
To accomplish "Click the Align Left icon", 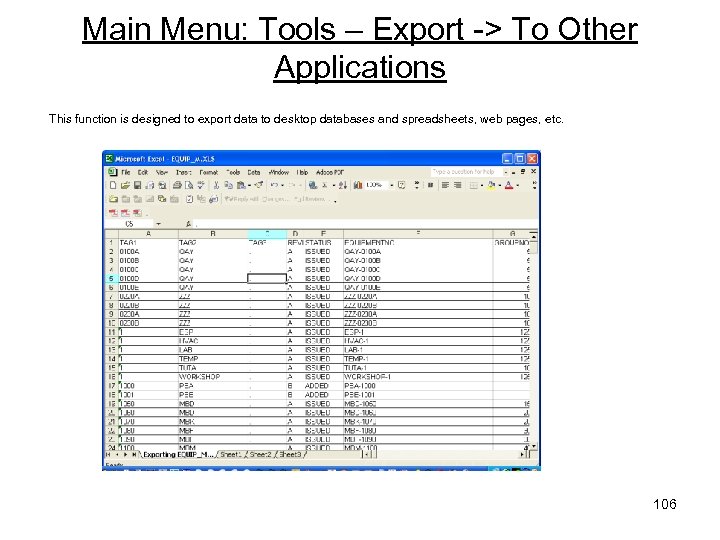I will coord(445,185).
